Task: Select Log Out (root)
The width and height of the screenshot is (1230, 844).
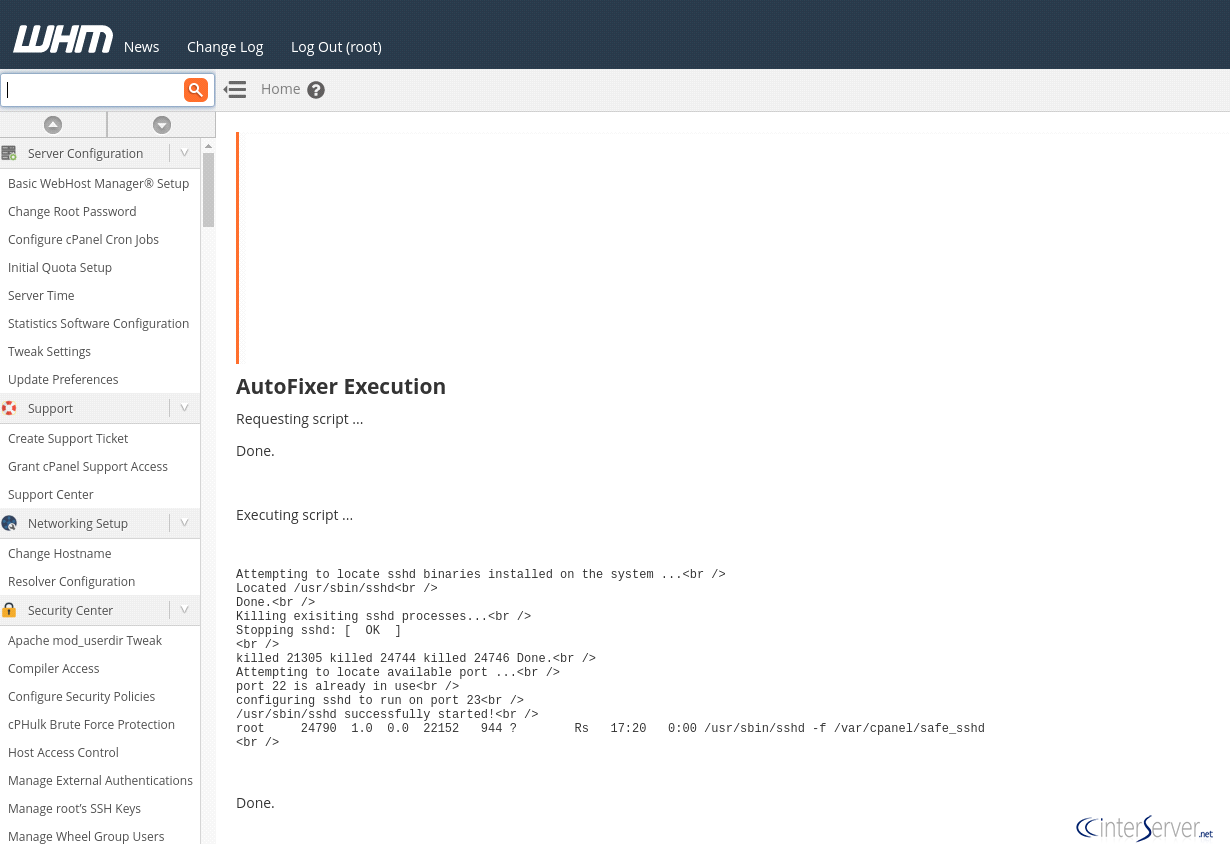Action: (x=336, y=47)
